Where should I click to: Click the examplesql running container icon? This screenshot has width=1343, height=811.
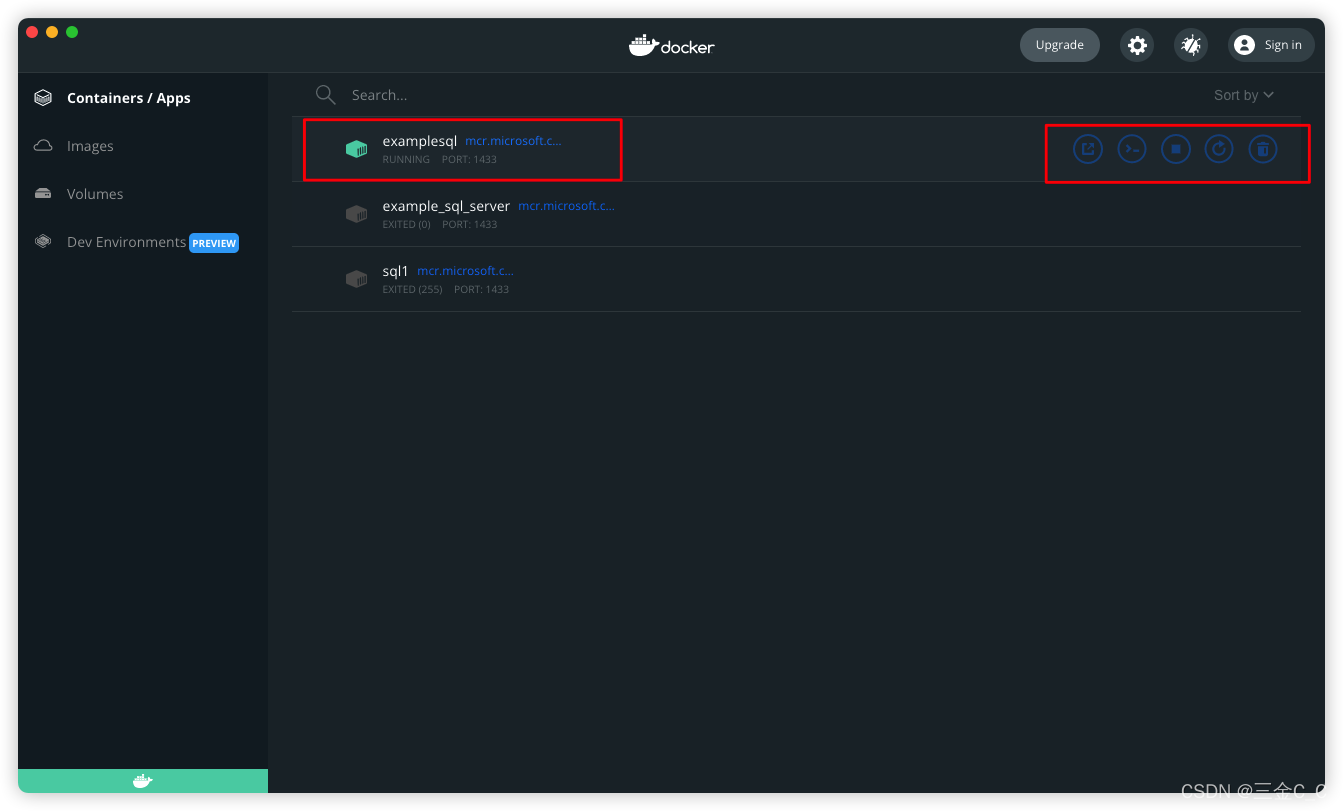357,149
